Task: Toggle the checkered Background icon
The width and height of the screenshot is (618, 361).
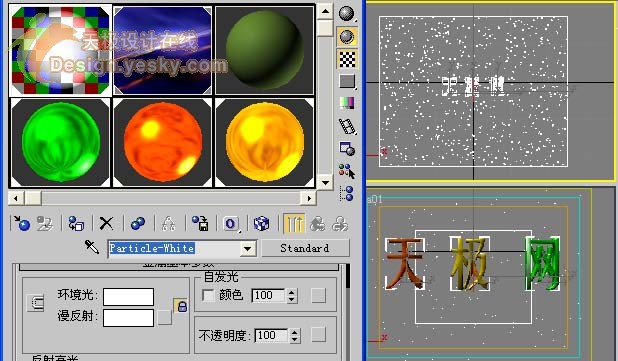Action: coord(347,60)
